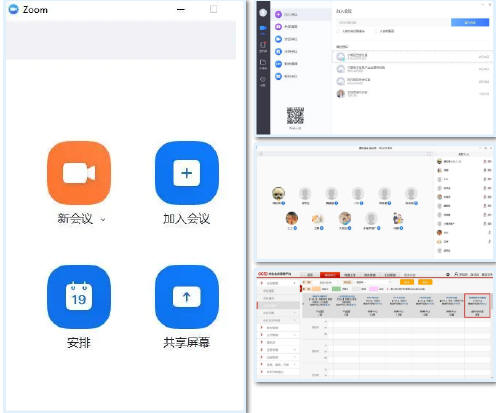Click the profile avatar atop the dark sidebar
This screenshot has height=413, width=500.
click(263, 13)
